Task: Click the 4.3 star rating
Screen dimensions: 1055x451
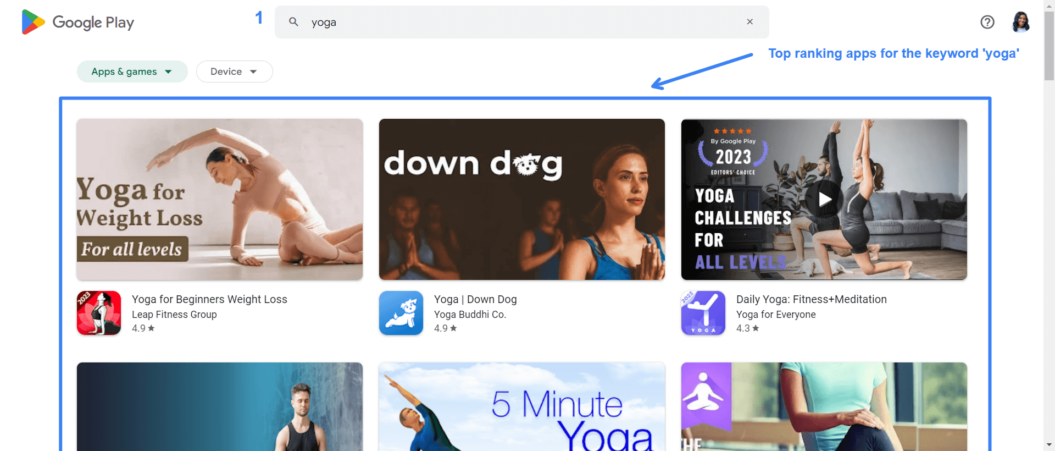Action: [748, 328]
